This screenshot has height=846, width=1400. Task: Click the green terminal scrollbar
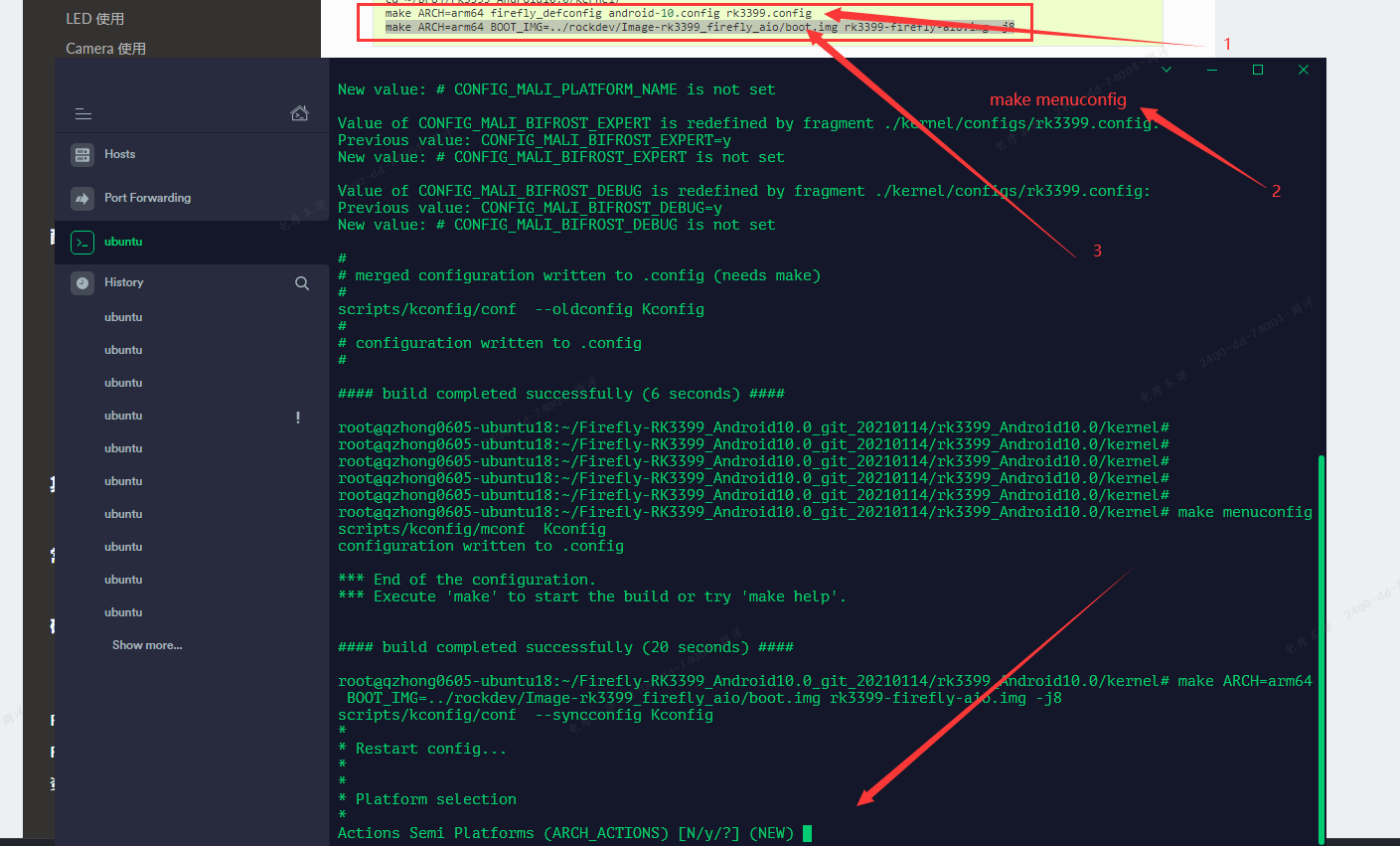pos(1321,650)
